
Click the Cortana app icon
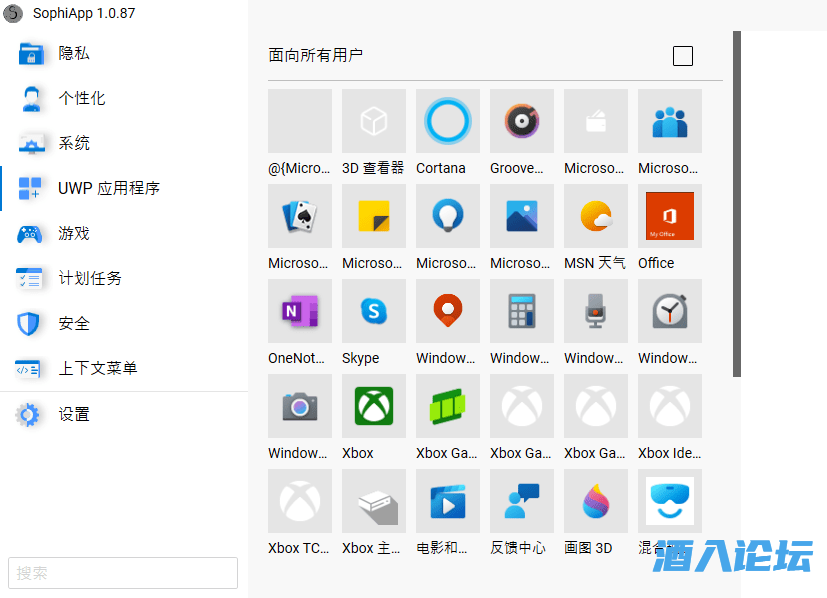[448, 121]
